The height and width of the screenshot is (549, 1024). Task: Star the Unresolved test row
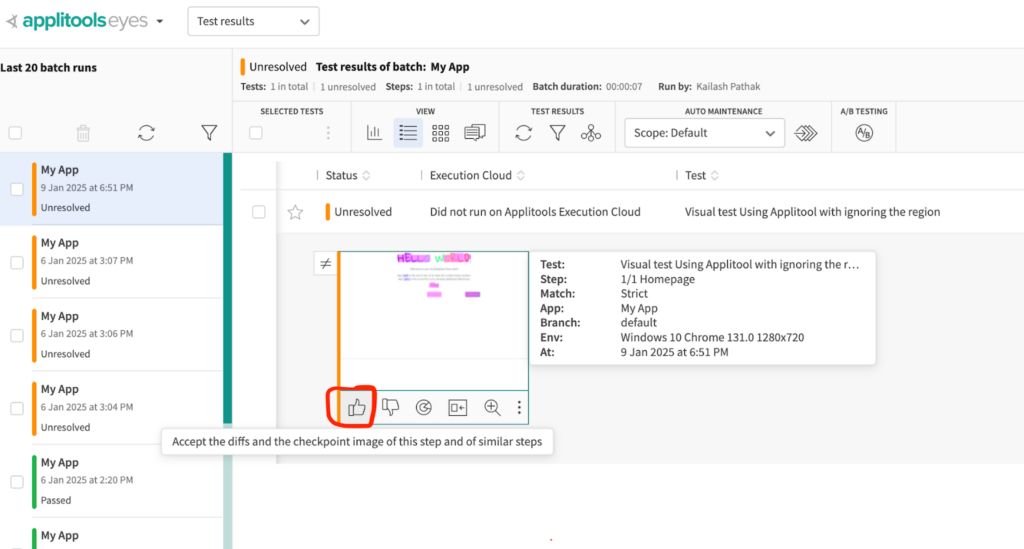point(295,212)
